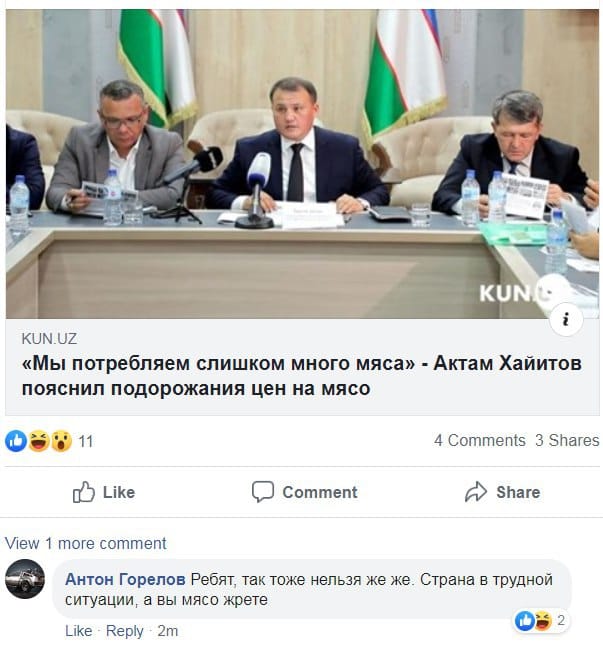Open the 4 Comments list
This screenshot has height=650, width=603.
(x=479, y=440)
